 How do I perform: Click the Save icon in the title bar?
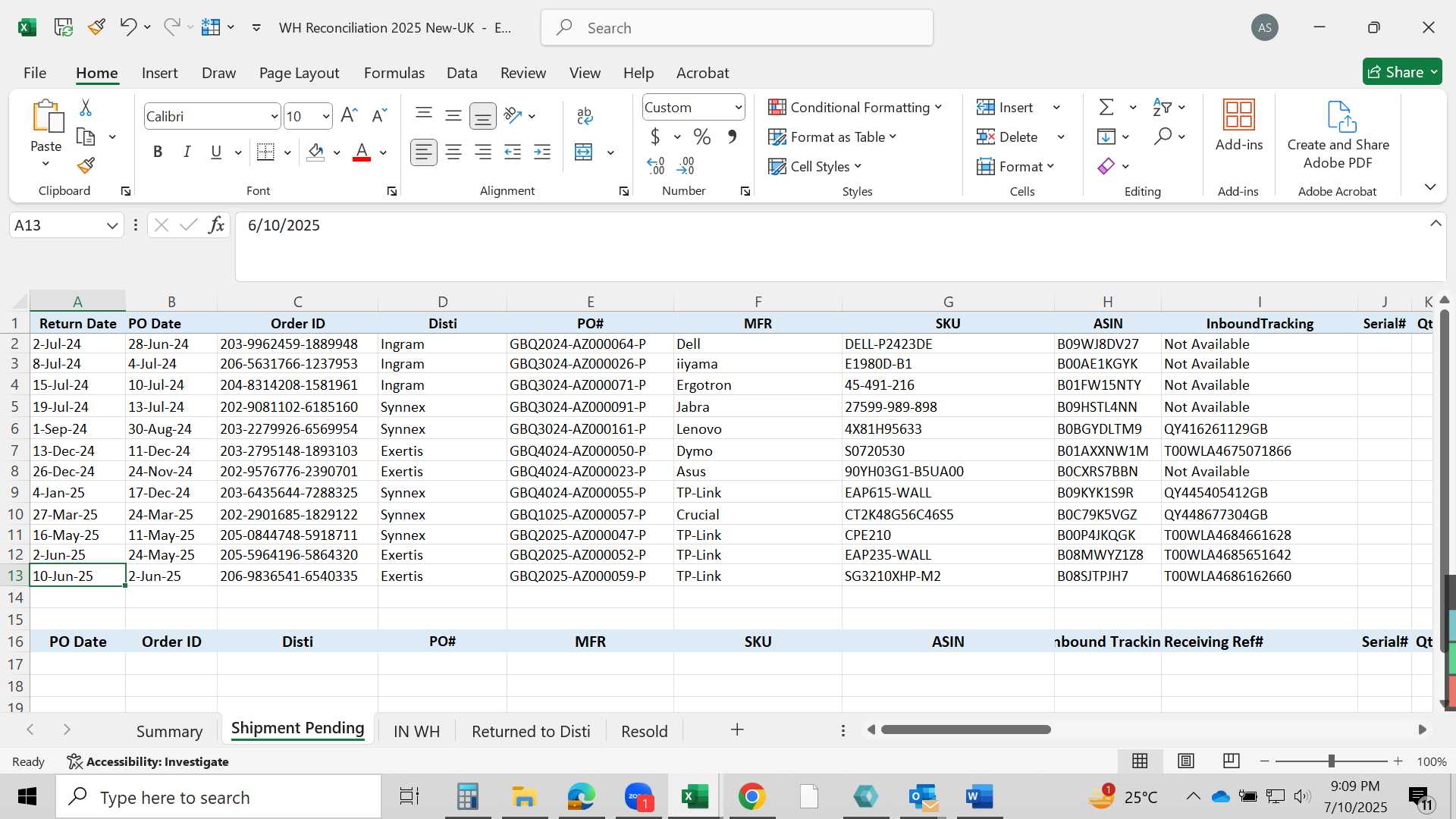click(x=64, y=27)
